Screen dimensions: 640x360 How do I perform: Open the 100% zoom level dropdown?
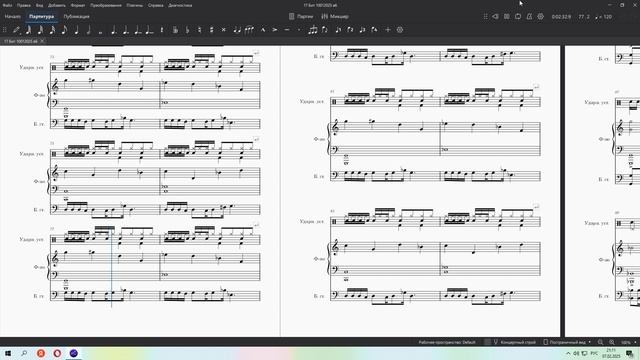628,342
